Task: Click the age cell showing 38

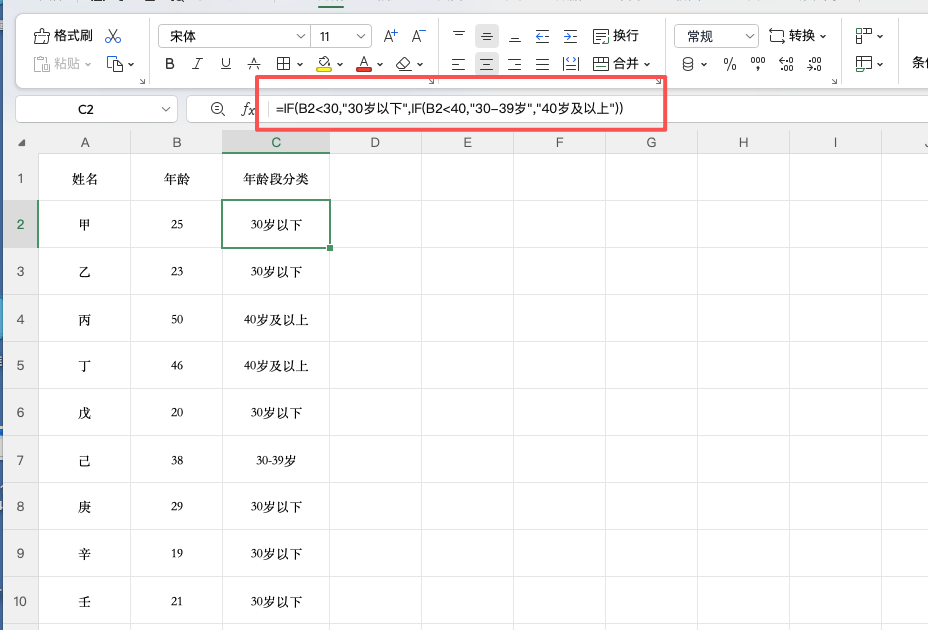Action: pyautogui.click(x=176, y=460)
